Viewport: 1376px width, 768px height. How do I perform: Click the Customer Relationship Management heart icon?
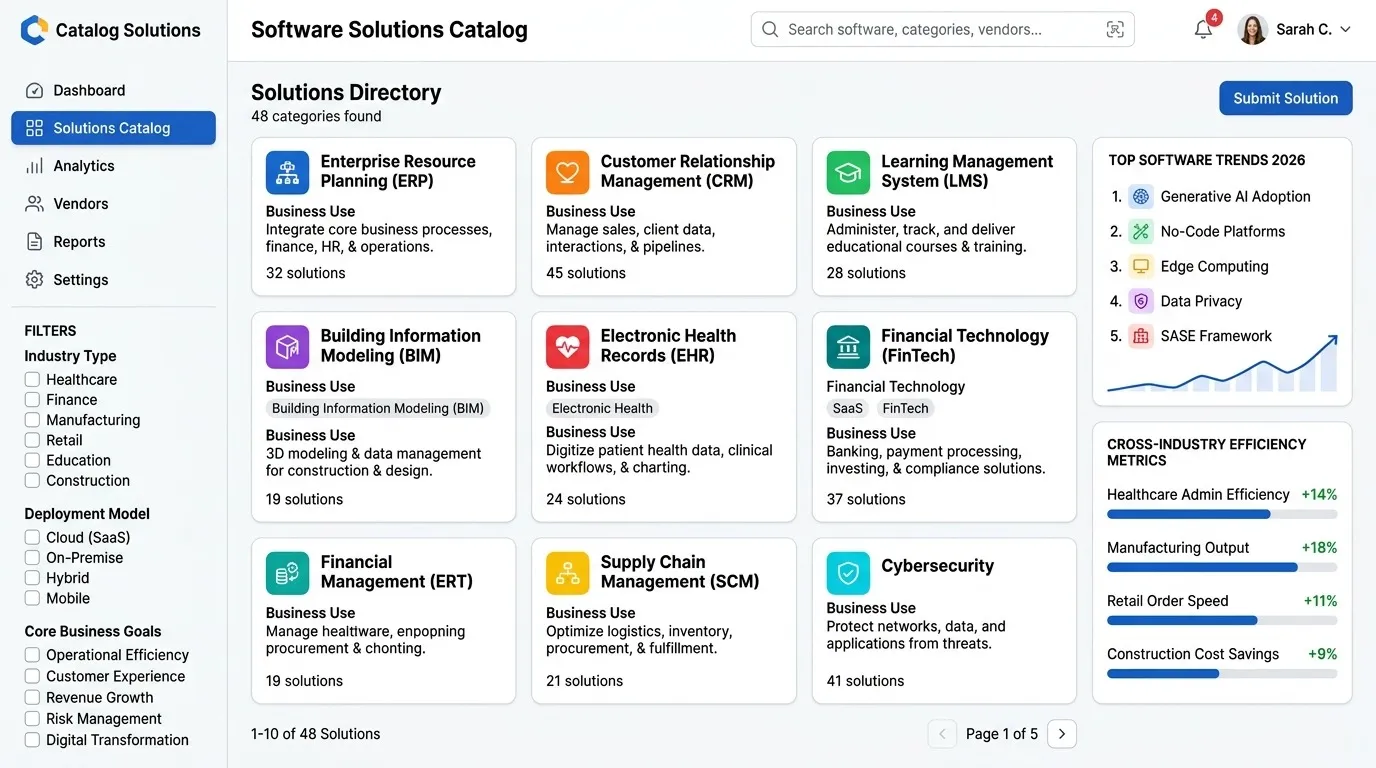click(567, 172)
